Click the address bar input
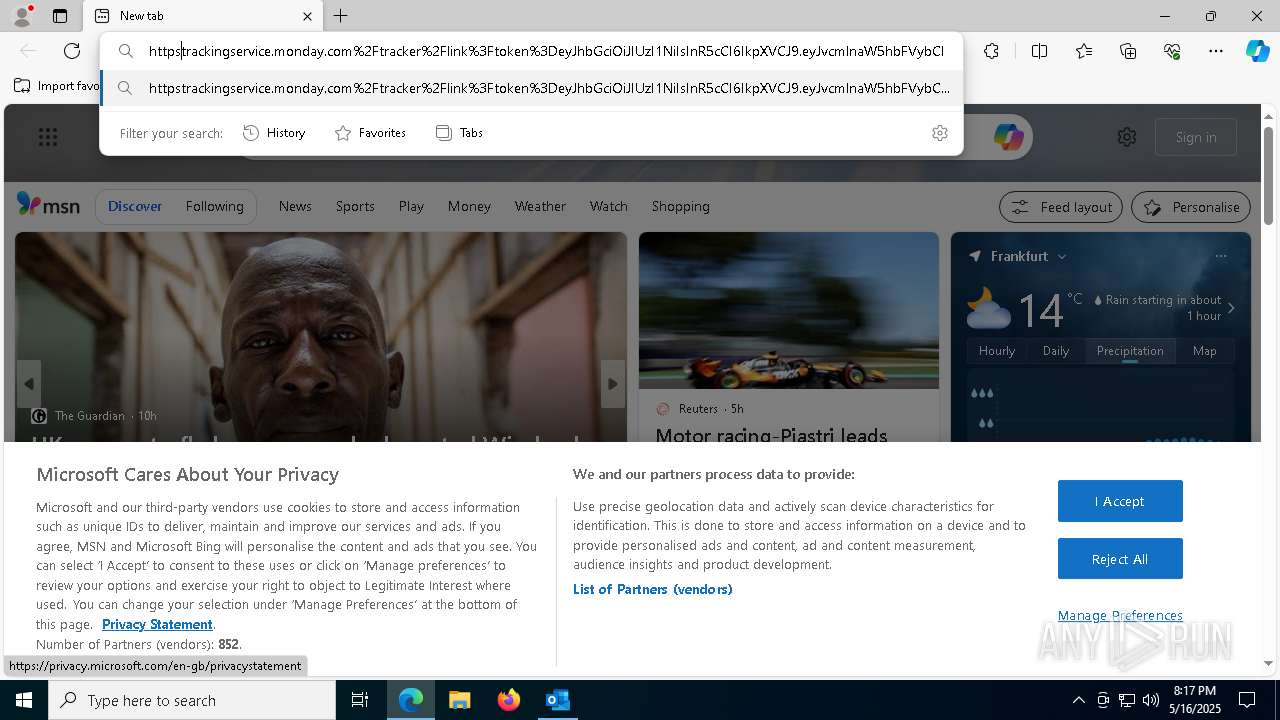 tap(546, 51)
